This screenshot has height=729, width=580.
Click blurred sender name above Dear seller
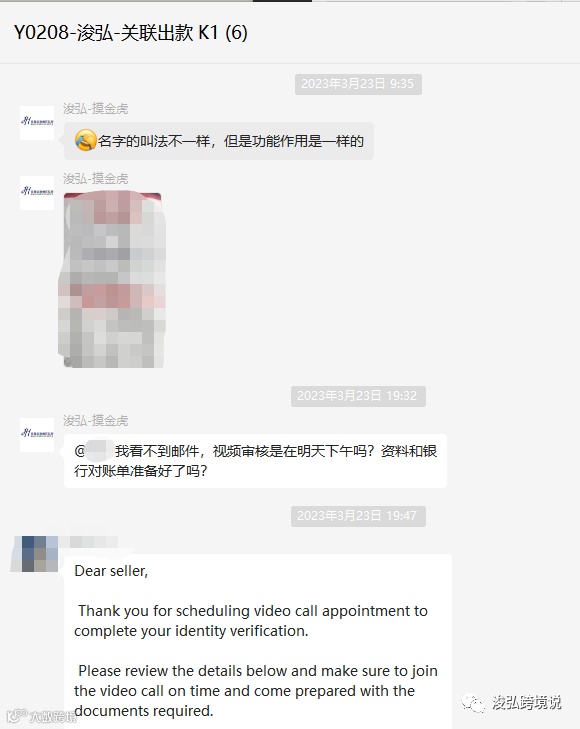pos(91,542)
